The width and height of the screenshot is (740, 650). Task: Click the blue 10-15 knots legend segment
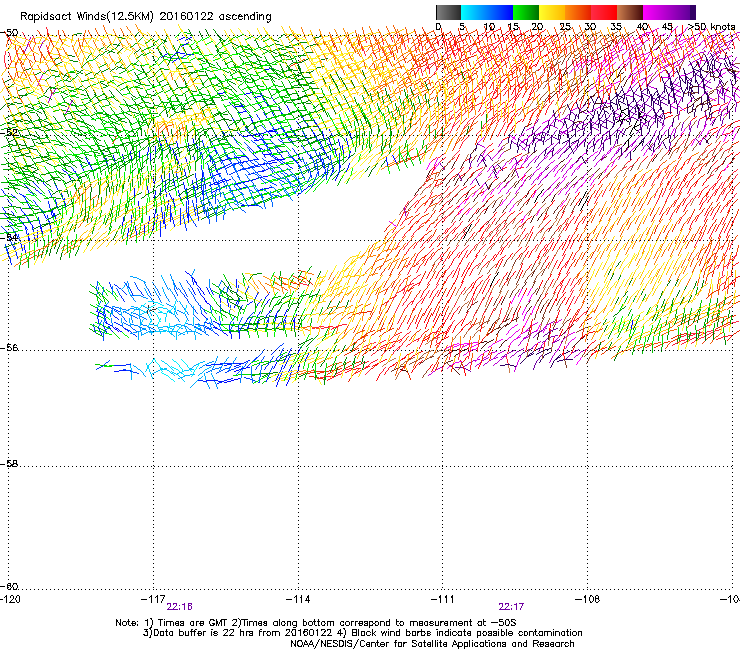500,12
